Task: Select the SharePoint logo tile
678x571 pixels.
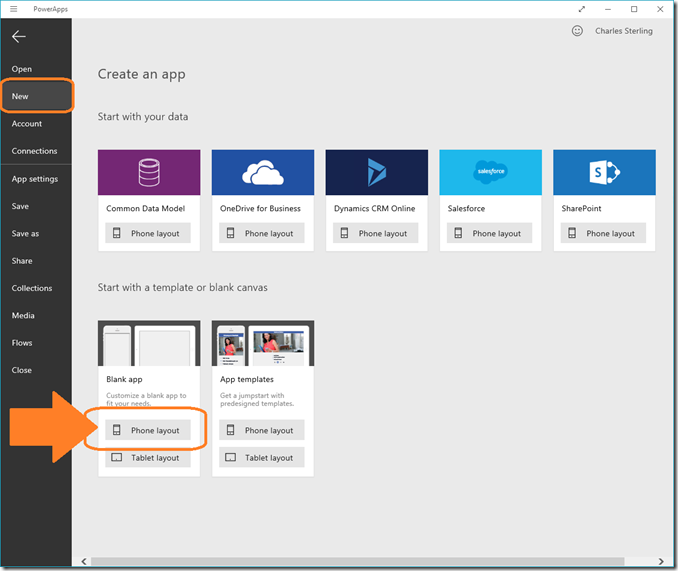Action: pyautogui.click(x=604, y=172)
